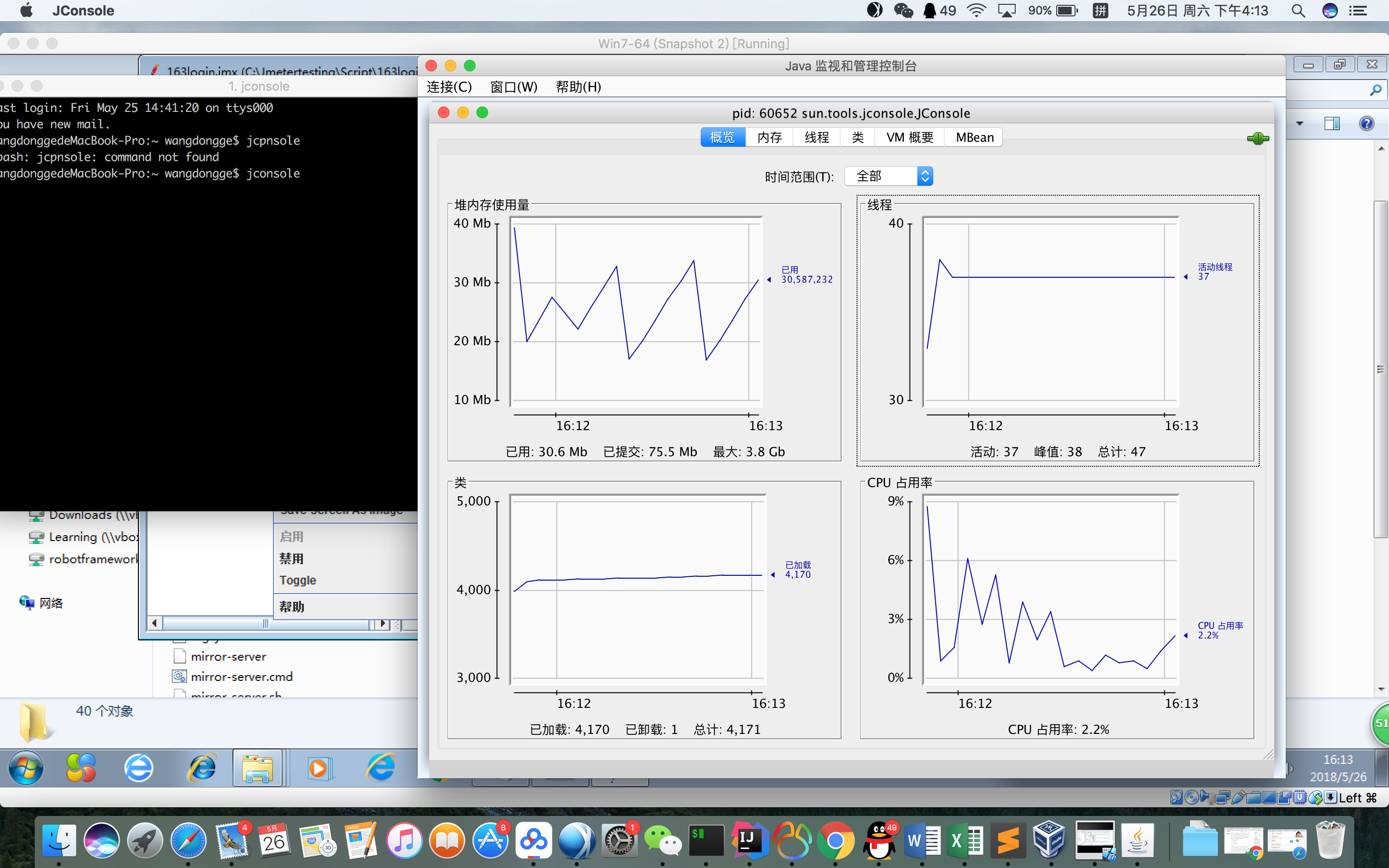1389x868 pixels.
Task: Open Spotlight search
Action: tap(1298, 10)
